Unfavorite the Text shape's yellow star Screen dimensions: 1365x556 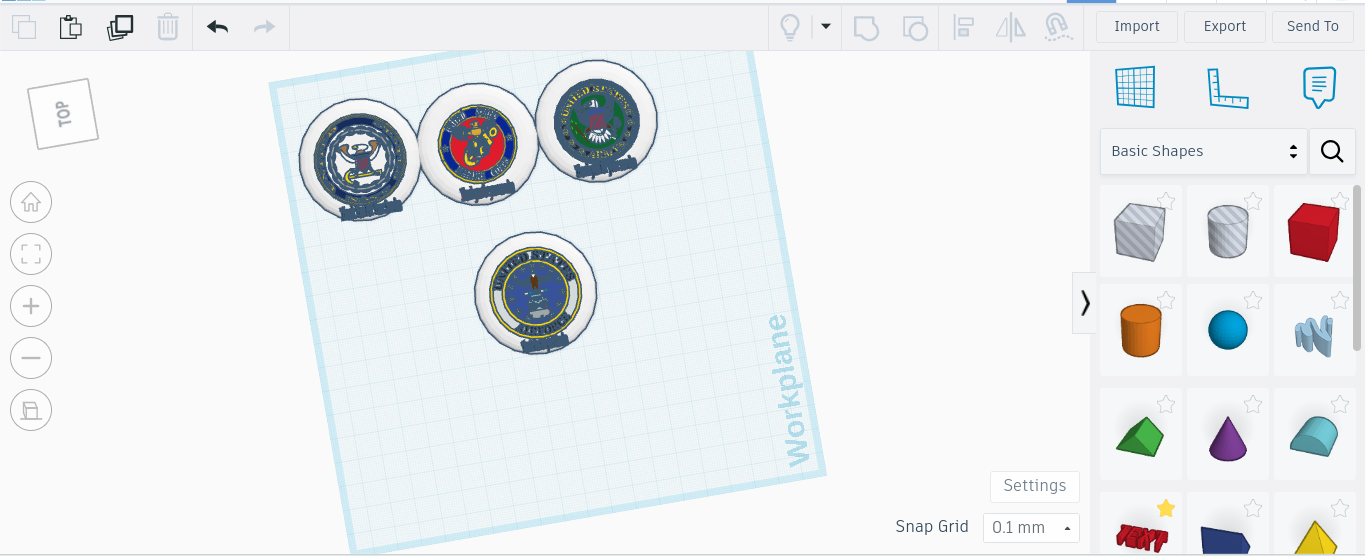point(1166,508)
